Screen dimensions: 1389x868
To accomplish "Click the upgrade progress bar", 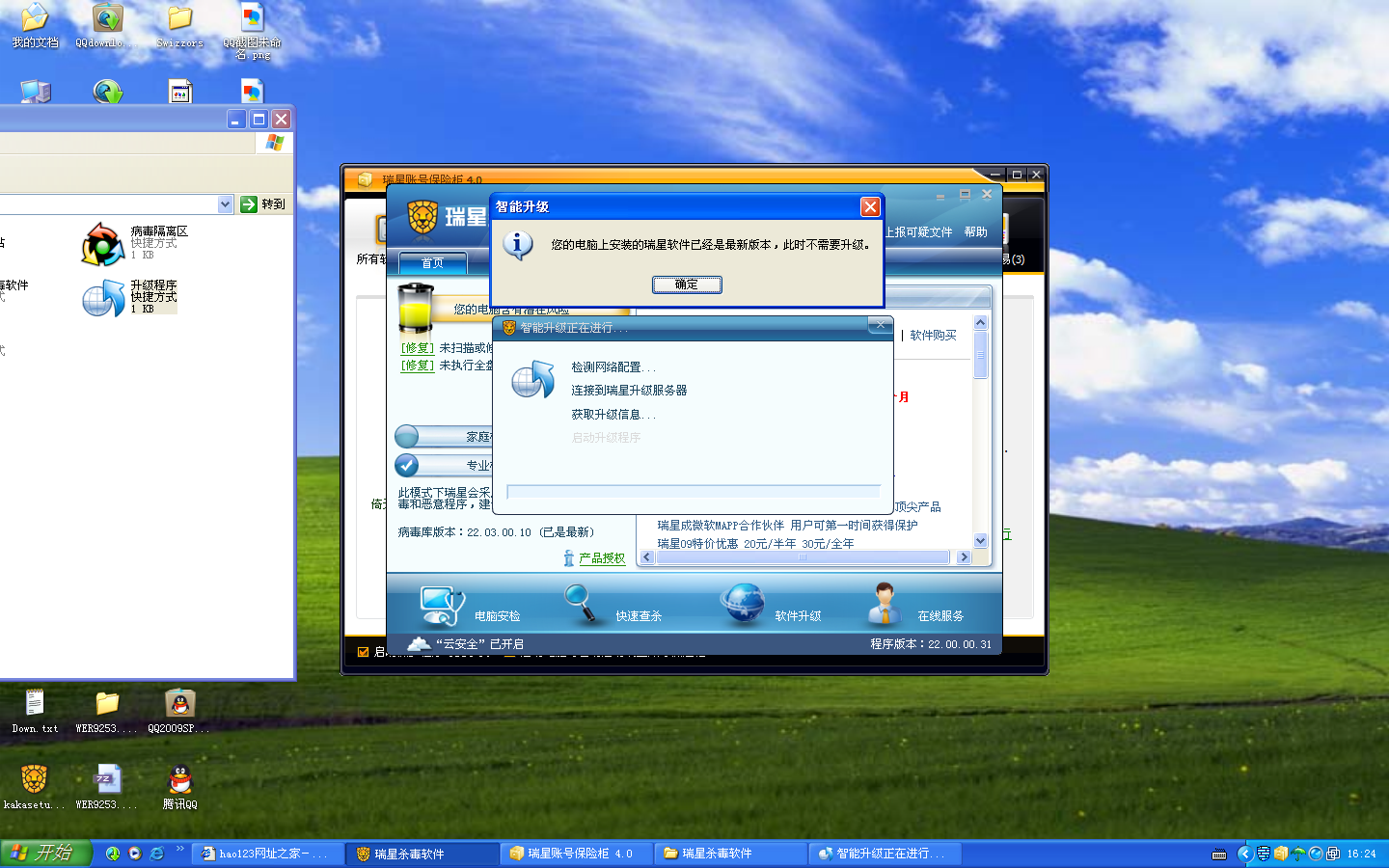I will 694,491.
